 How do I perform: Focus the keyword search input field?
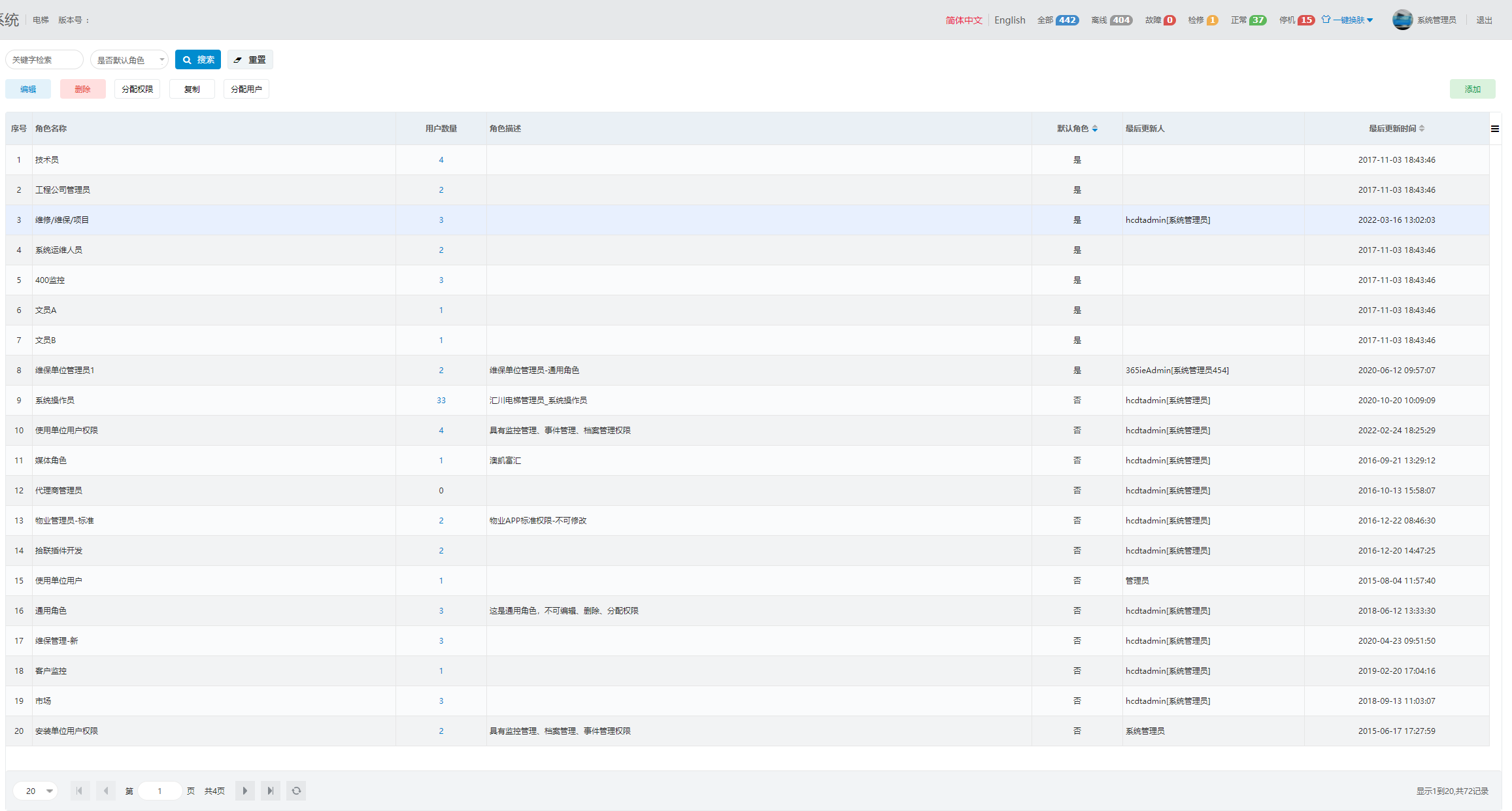tap(44, 59)
